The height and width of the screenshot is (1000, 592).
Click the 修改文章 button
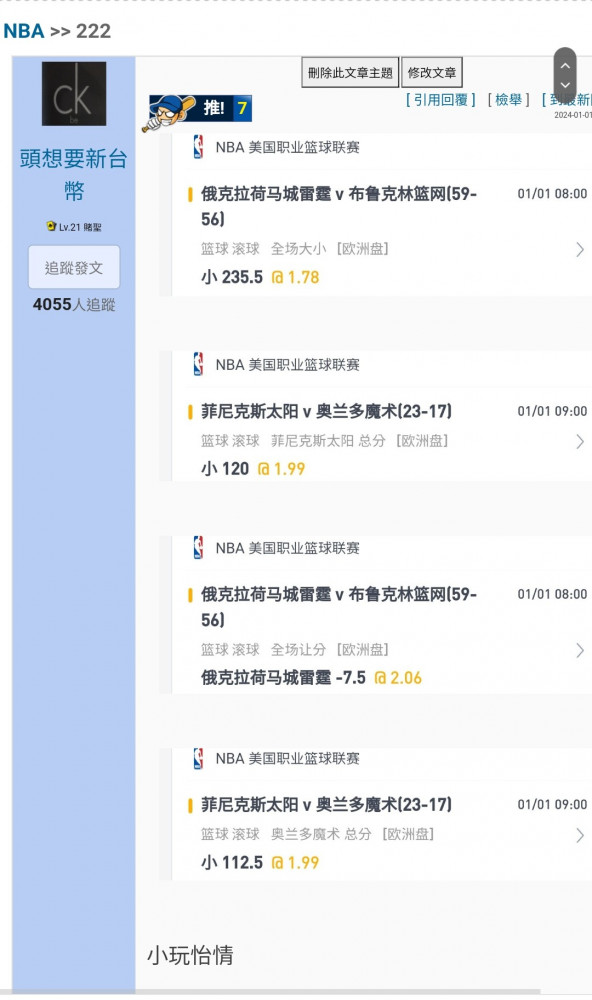tap(432, 73)
